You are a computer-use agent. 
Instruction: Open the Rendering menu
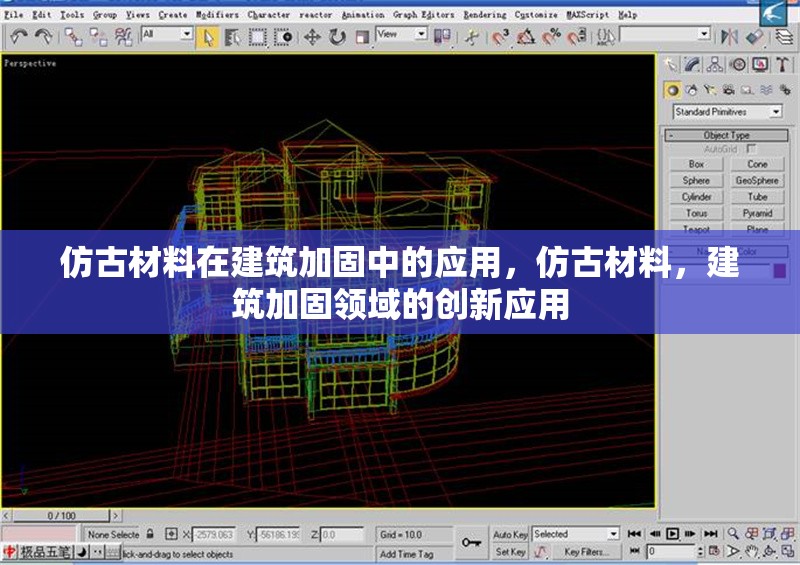pyautogui.click(x=485, y=15)
